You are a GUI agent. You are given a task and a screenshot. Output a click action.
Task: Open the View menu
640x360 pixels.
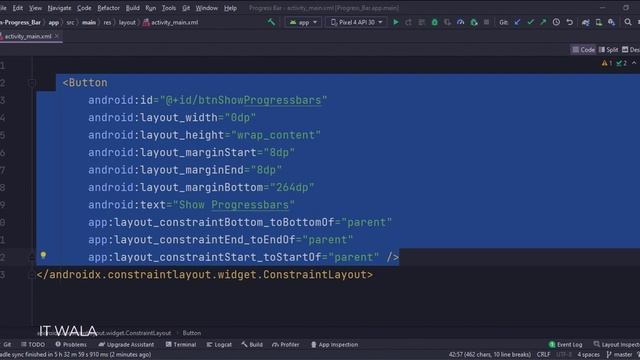(x=35, y=8)
